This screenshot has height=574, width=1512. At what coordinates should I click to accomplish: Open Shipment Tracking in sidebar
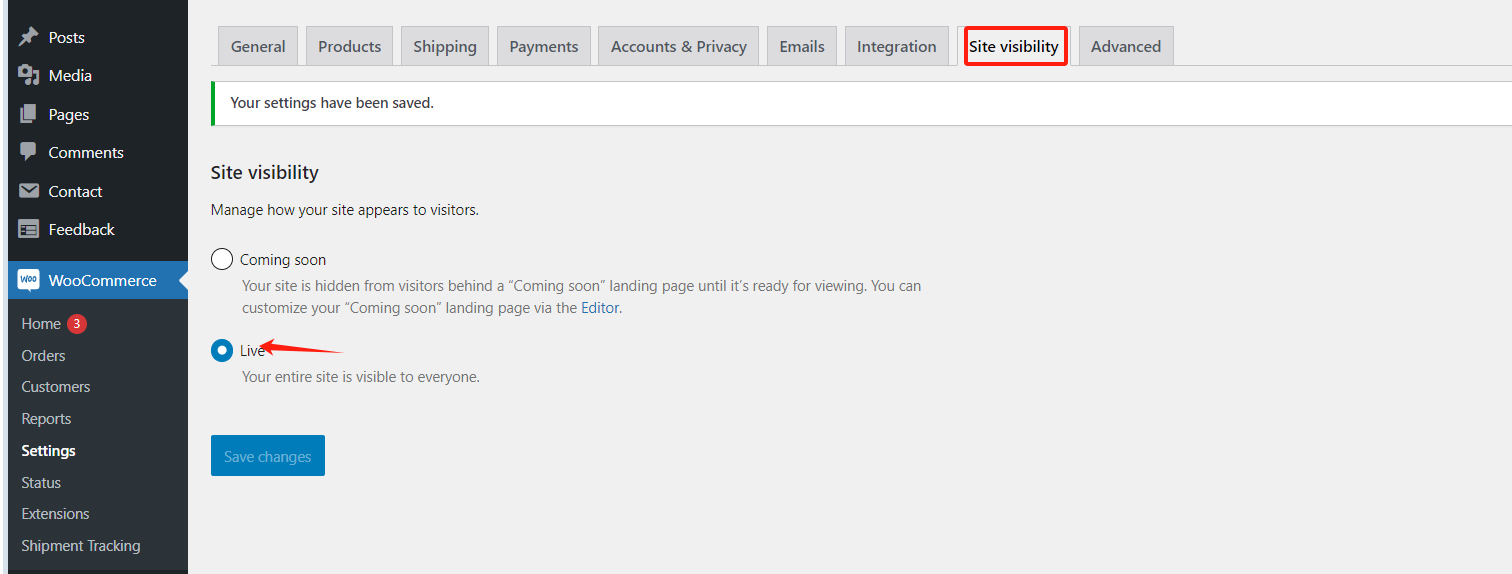pyautogui.click(x=81, y=545)
